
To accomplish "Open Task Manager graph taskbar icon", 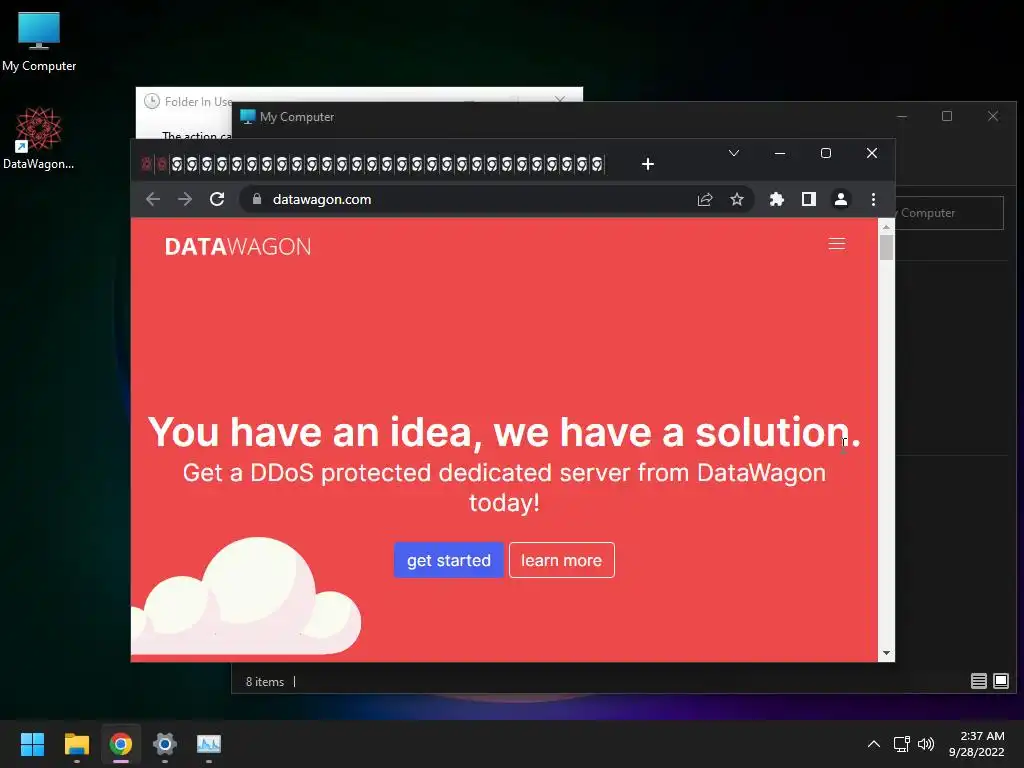I will click(209, 744).
